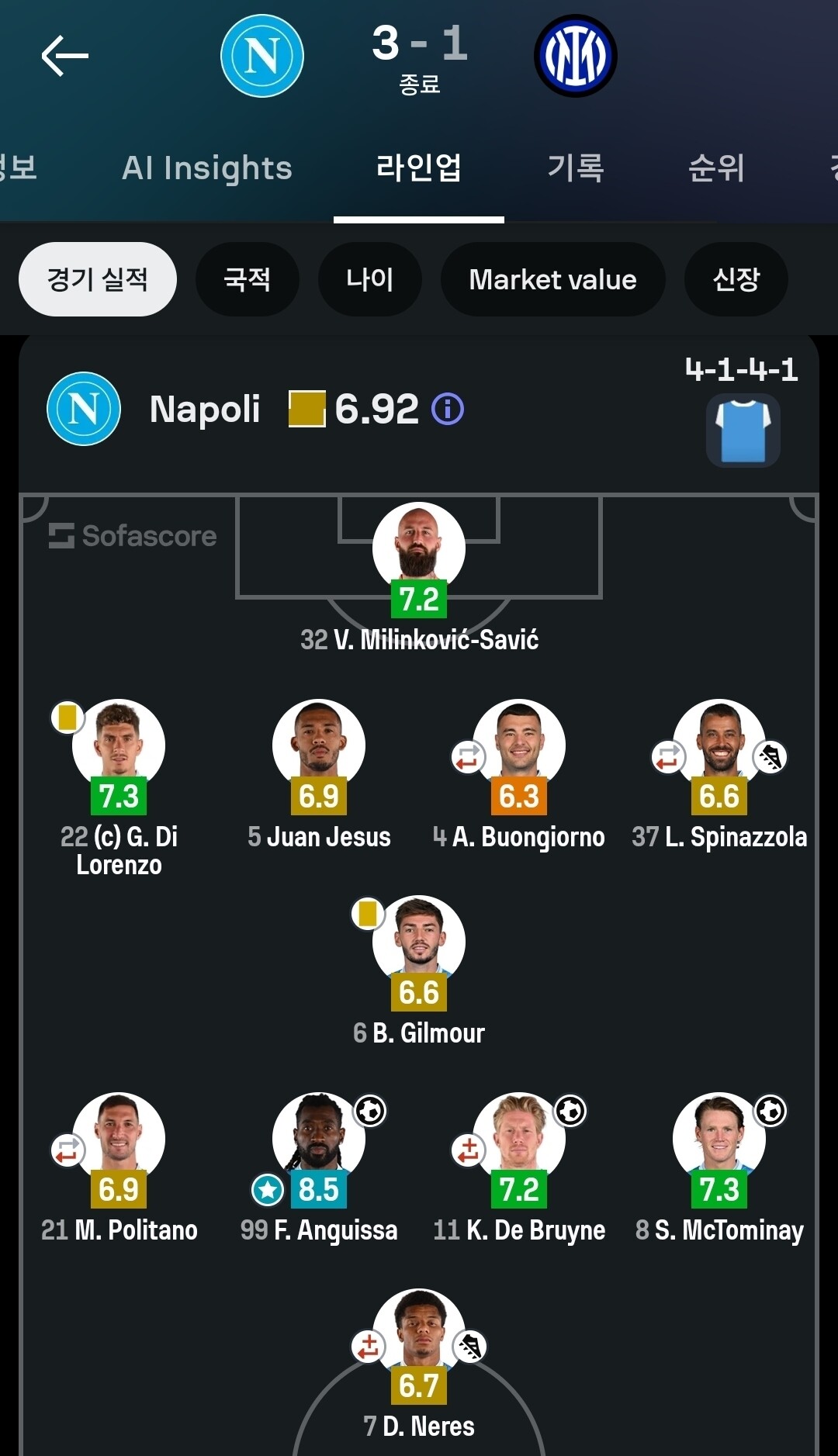The width and height of the screenshot is (838, 1456).
Task: Open V. Milinković-Savić player photo
Action: point(419,548)
